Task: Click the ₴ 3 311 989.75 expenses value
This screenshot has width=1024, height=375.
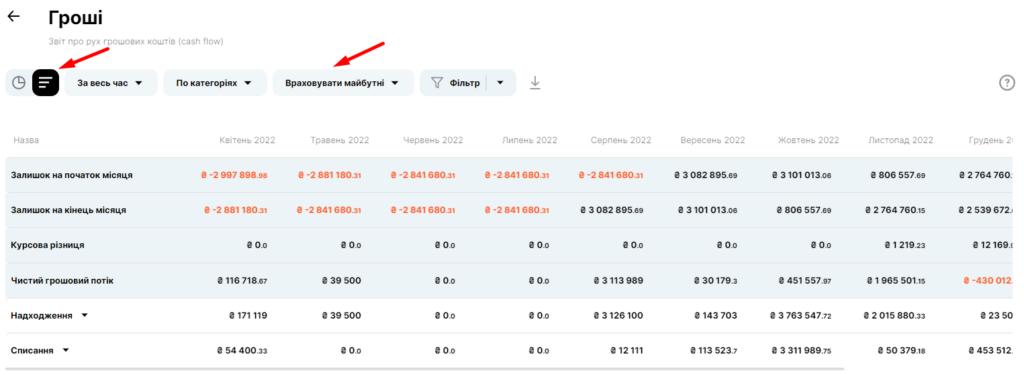Action: click(801, 351)
